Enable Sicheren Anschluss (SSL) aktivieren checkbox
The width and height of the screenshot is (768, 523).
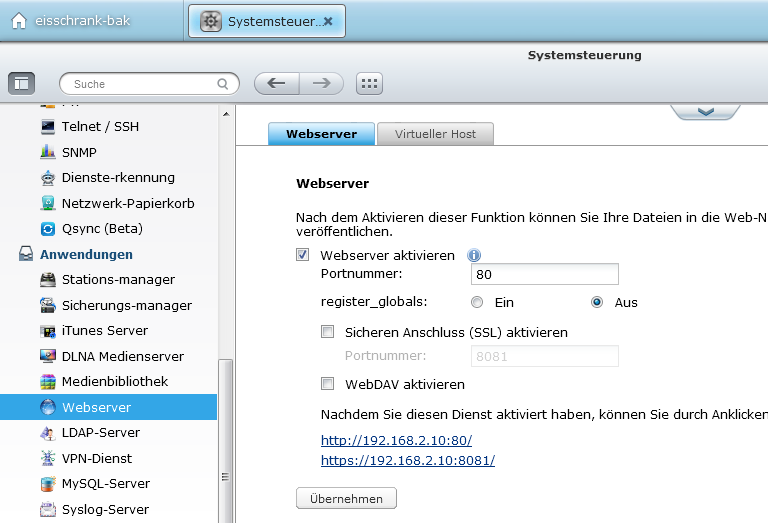[x=328, y=332]
